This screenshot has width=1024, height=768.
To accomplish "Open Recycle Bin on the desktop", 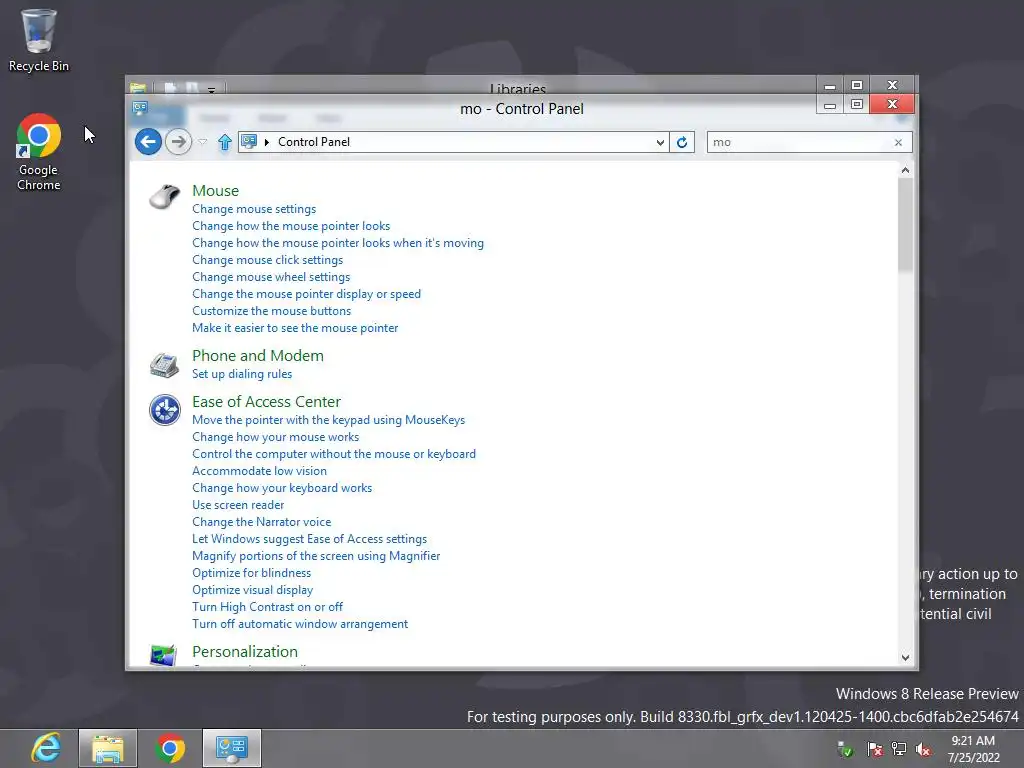I will click(39, 40).
